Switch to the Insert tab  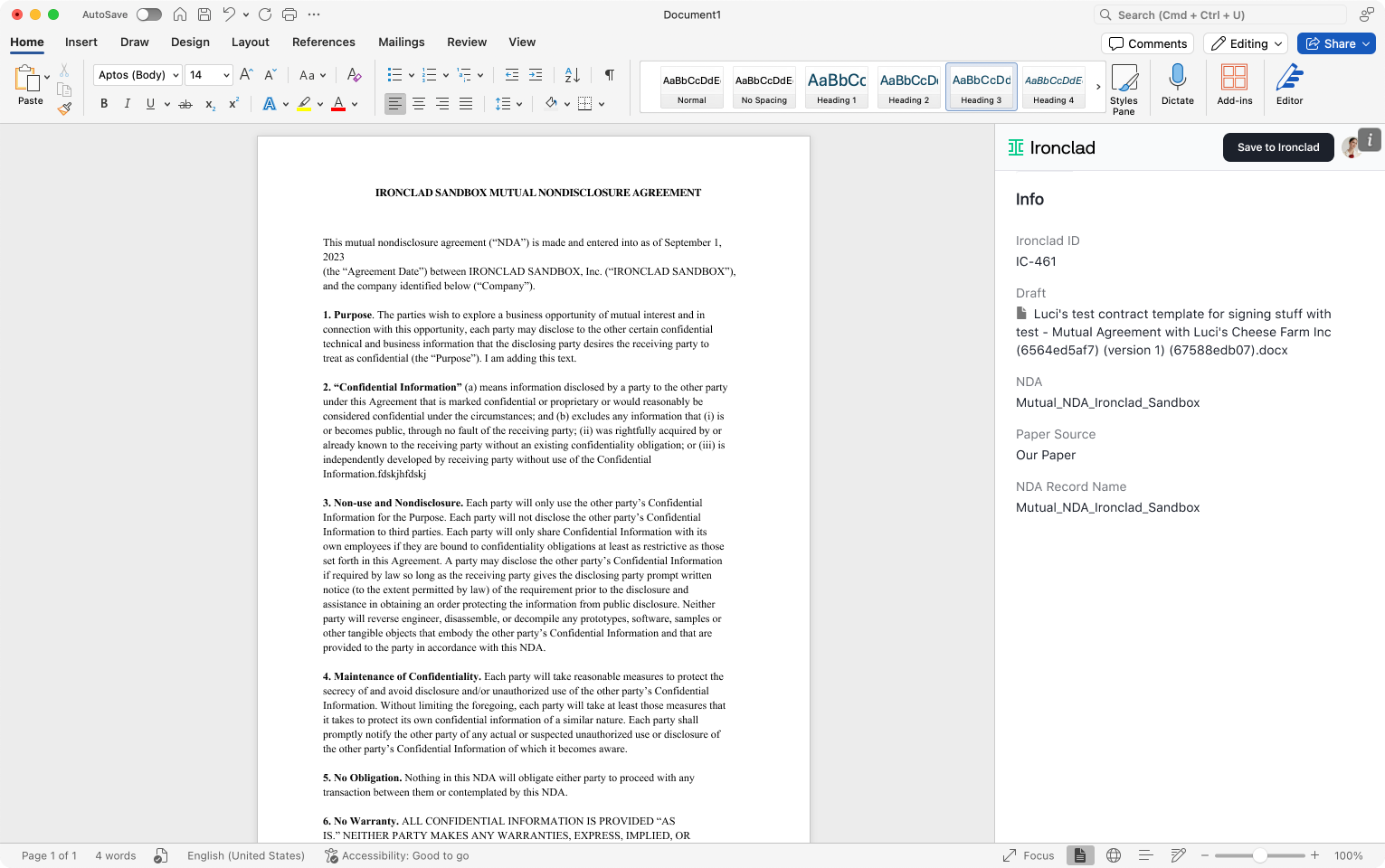click(x=81, y=42)
